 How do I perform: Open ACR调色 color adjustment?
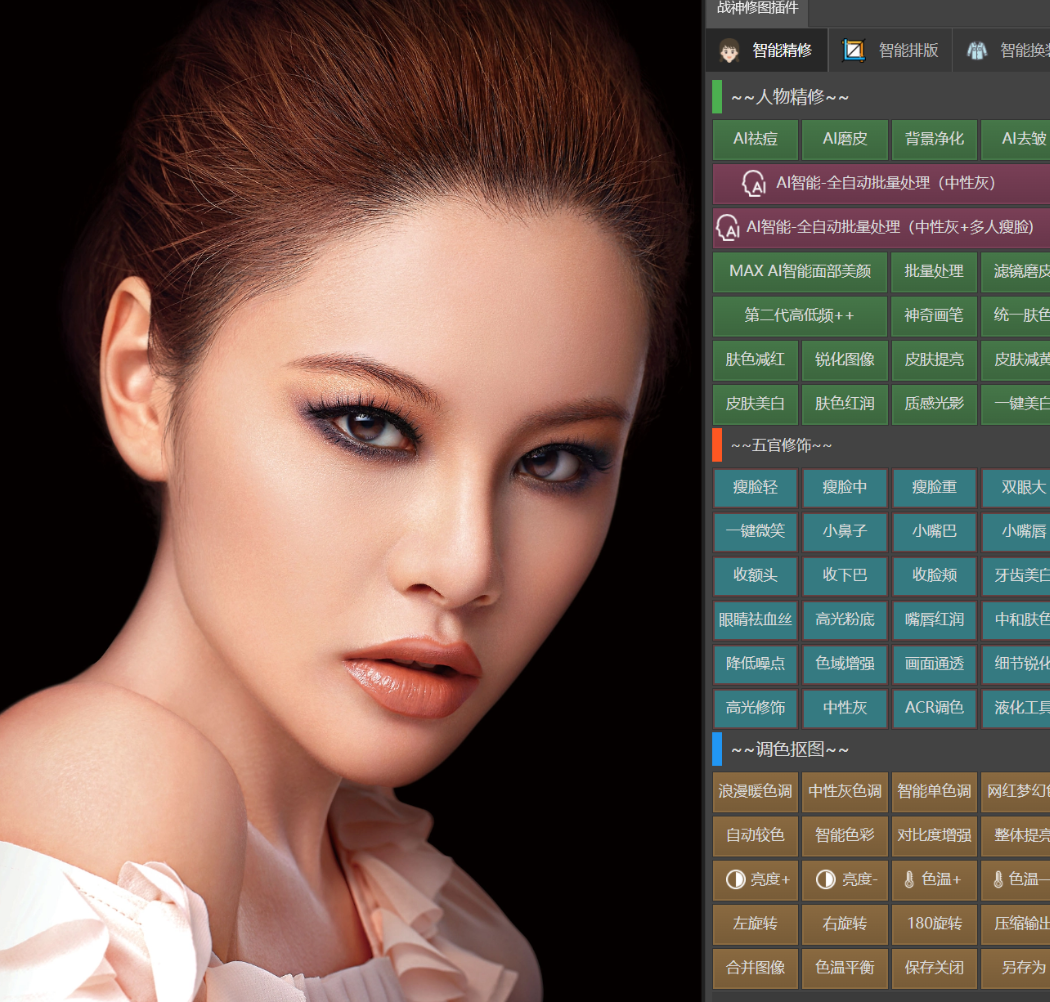coord(934,707)
